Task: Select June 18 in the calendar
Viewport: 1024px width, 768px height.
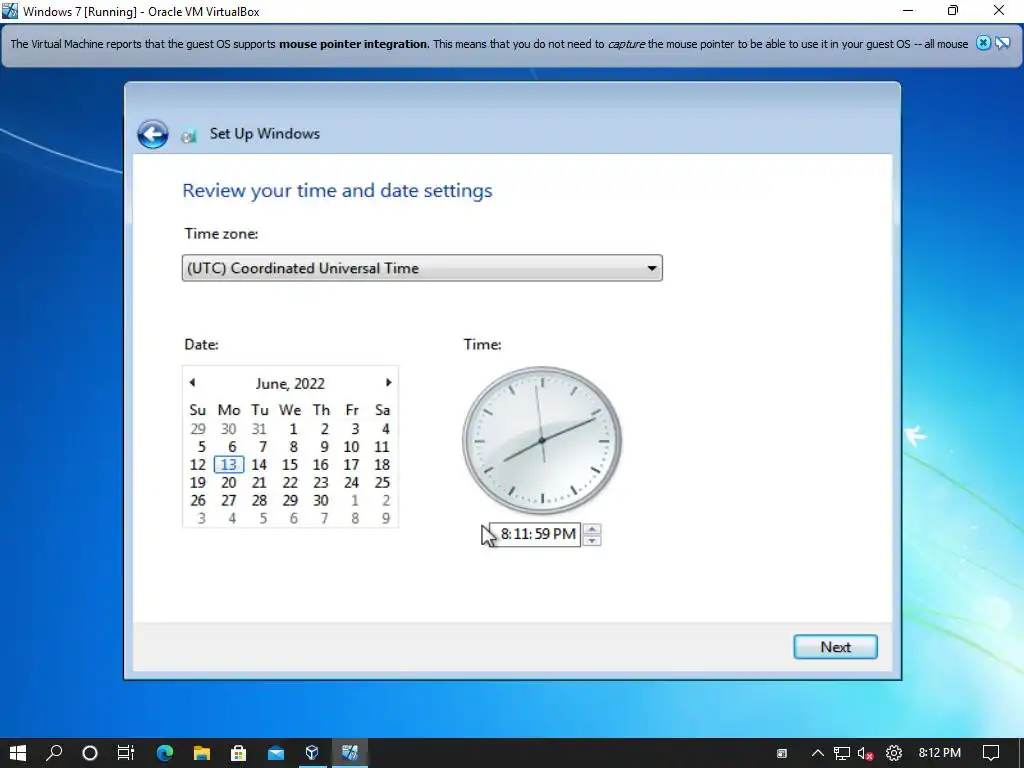Action: pos(382,464)
